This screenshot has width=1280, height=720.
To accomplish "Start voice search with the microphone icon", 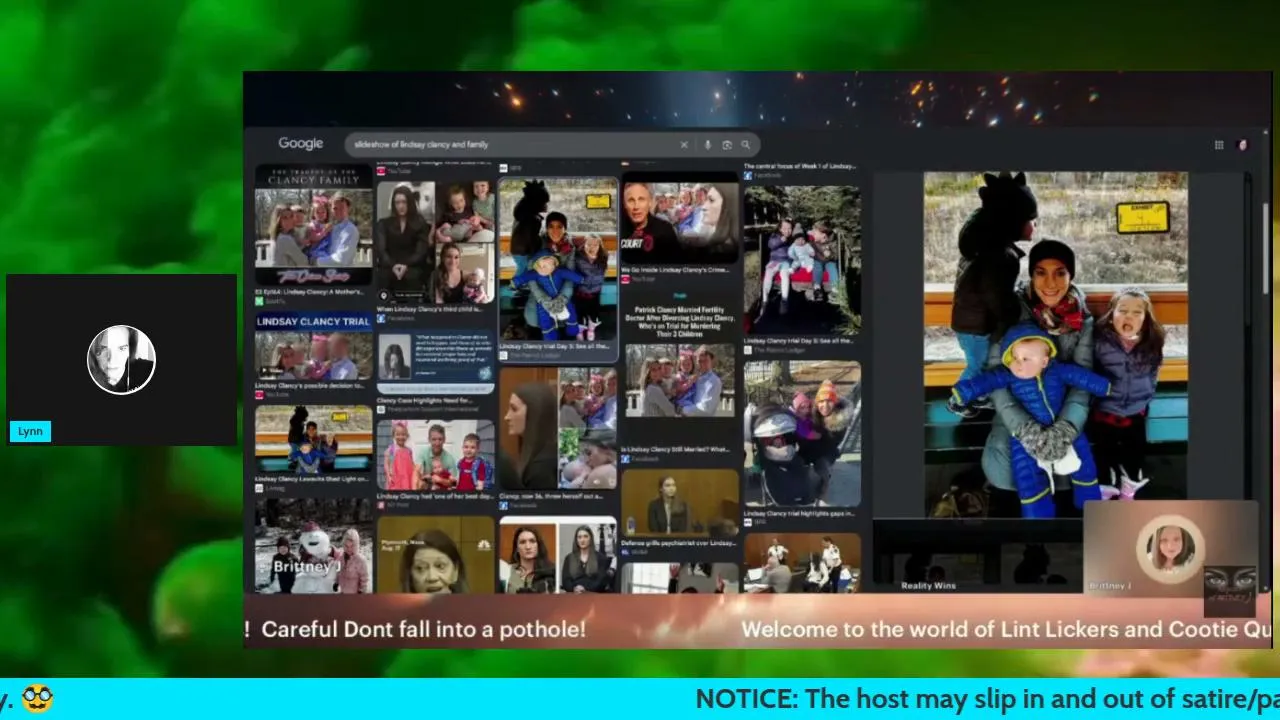I will [708, 145].
